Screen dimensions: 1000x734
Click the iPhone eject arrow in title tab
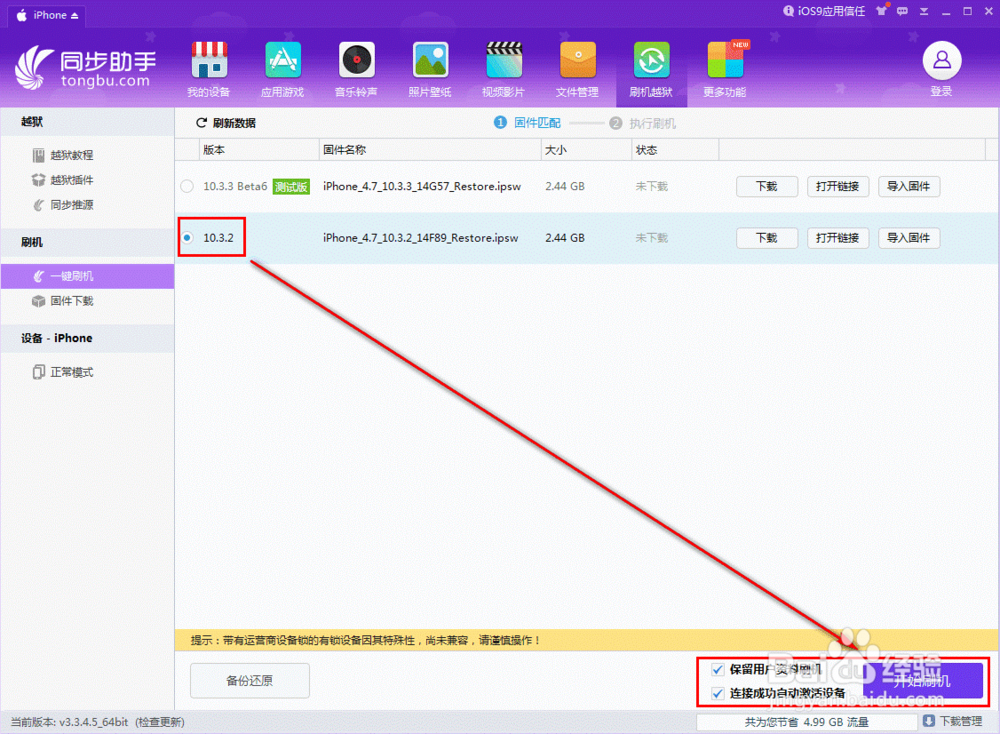click(75, 15)
